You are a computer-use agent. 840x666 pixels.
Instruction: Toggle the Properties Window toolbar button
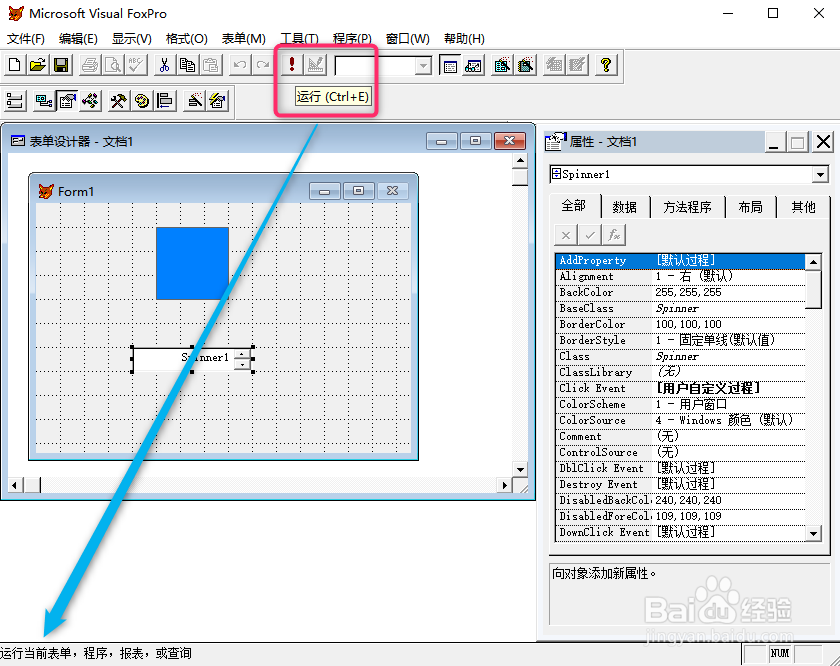pos(67,101)
